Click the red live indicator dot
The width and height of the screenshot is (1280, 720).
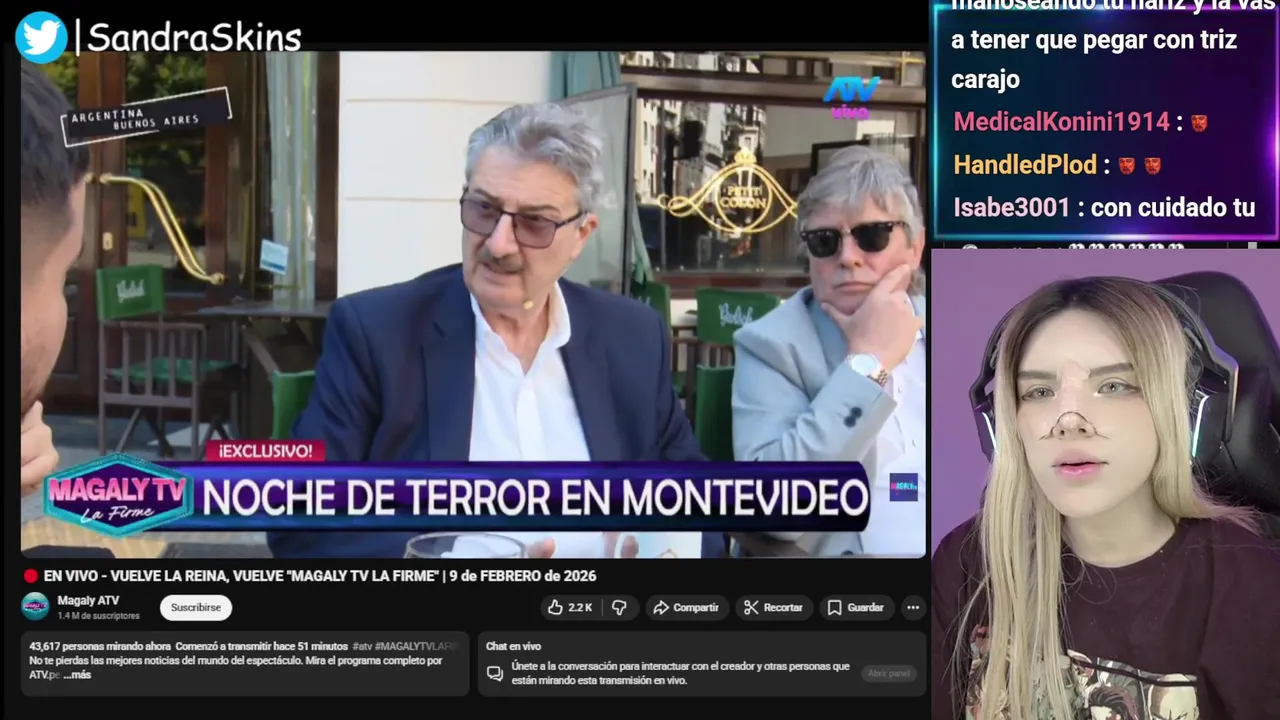click(x=30, y=576)
